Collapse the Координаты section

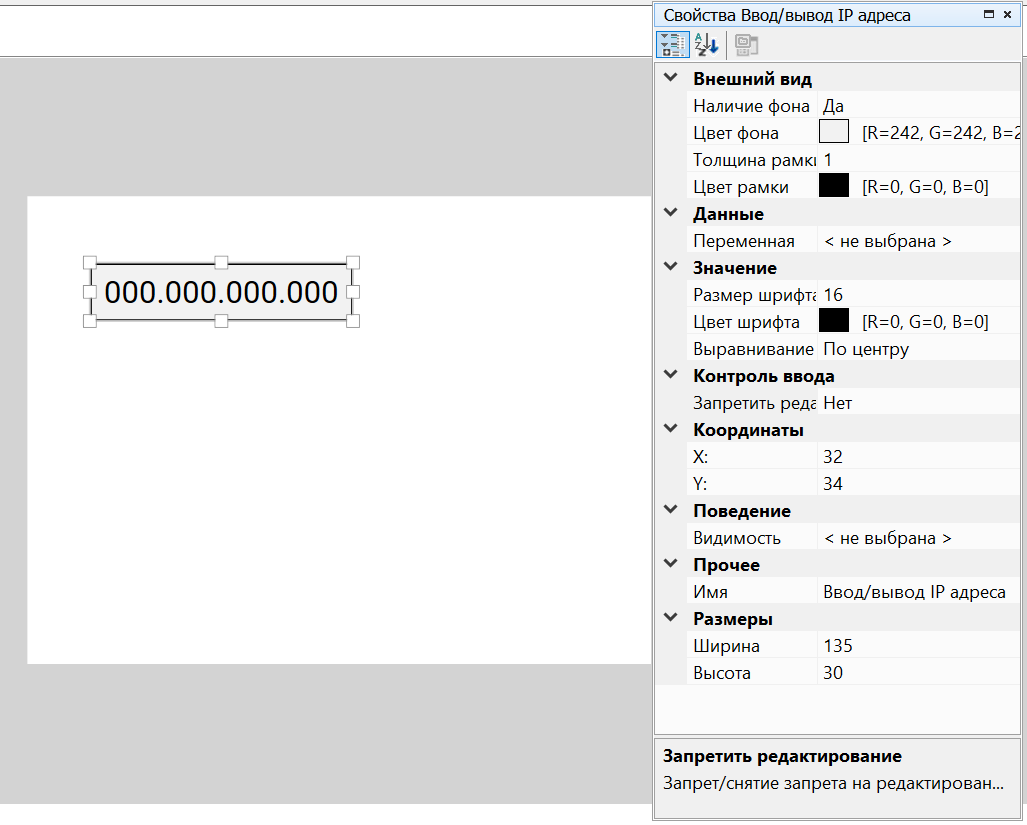671,430
